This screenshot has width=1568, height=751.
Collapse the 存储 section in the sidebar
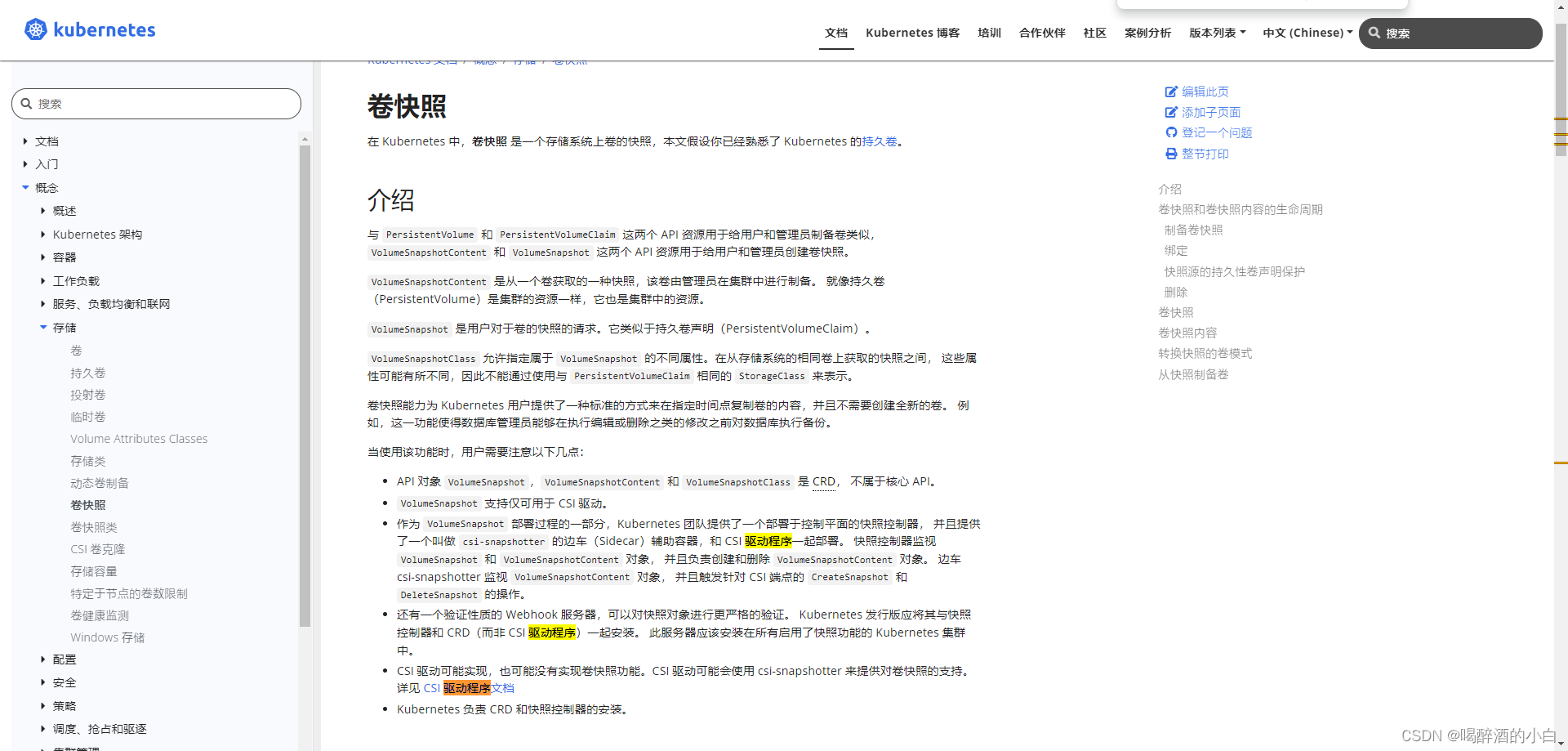[43, 327]
